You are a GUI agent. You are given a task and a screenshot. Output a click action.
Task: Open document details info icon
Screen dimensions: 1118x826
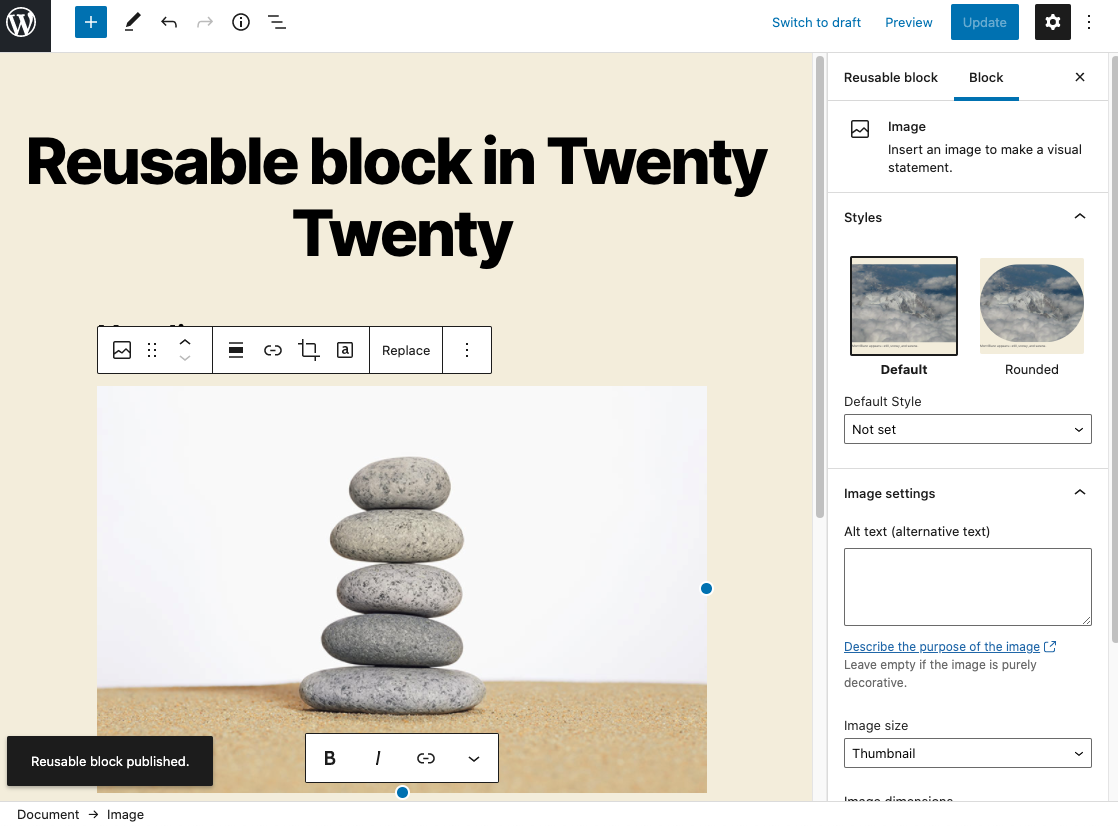point(240,21)
